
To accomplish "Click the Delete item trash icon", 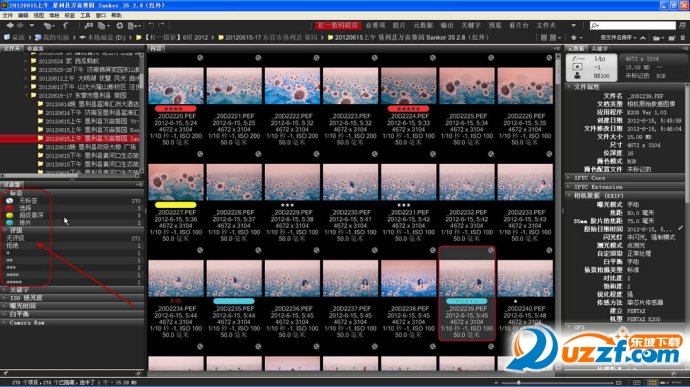I will pos(683,38).
